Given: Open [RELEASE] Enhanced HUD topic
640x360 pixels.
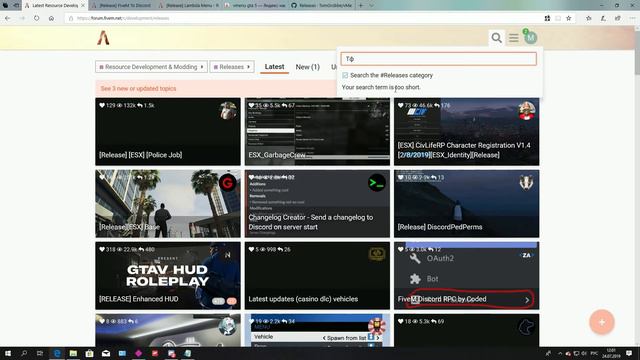Looking at the screenshot, I should click(x=138, y=299).
